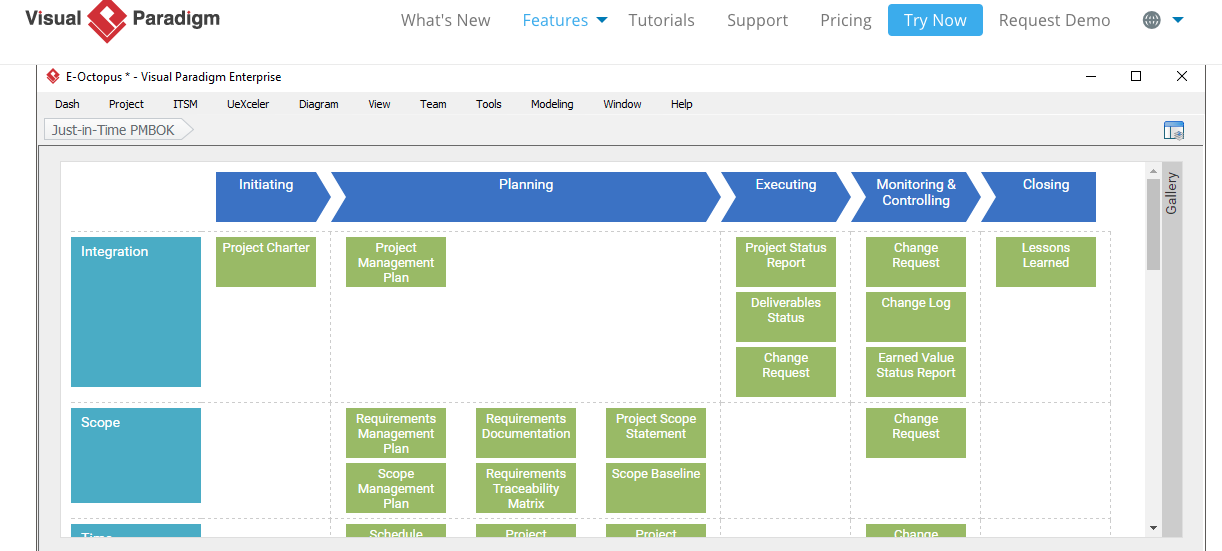Open the Requirements Traceability Matrix item

click(526, 488)
